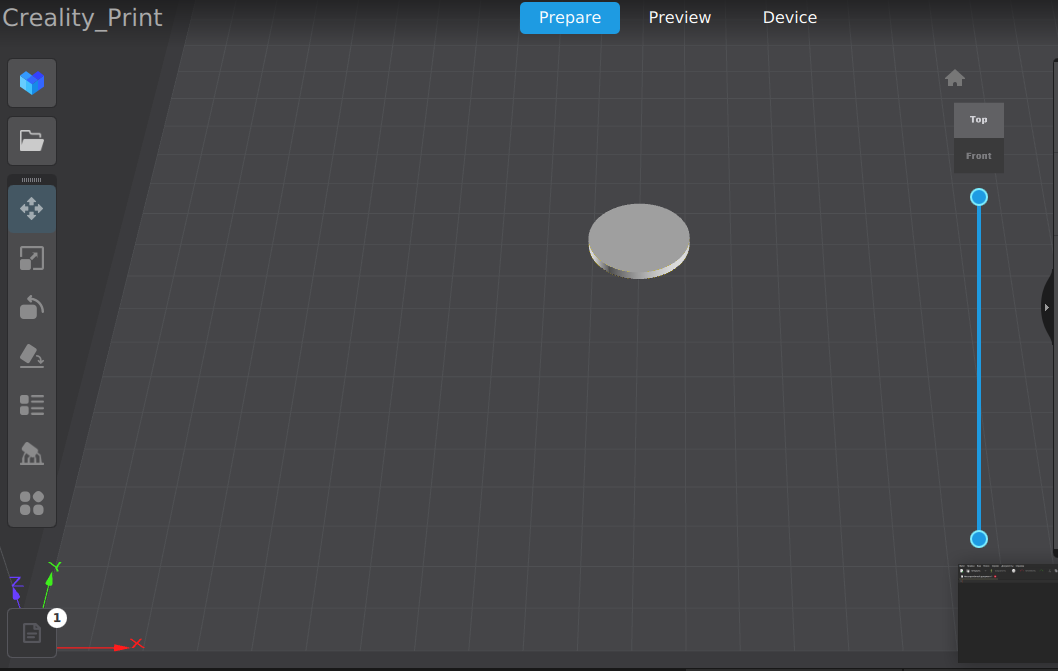Click the Creality blue cube logo icon

click(32, 83)
